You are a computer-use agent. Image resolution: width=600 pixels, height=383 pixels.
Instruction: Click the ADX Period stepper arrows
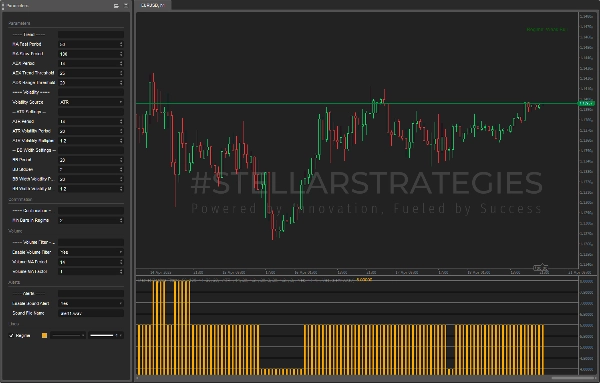[121, 64]
